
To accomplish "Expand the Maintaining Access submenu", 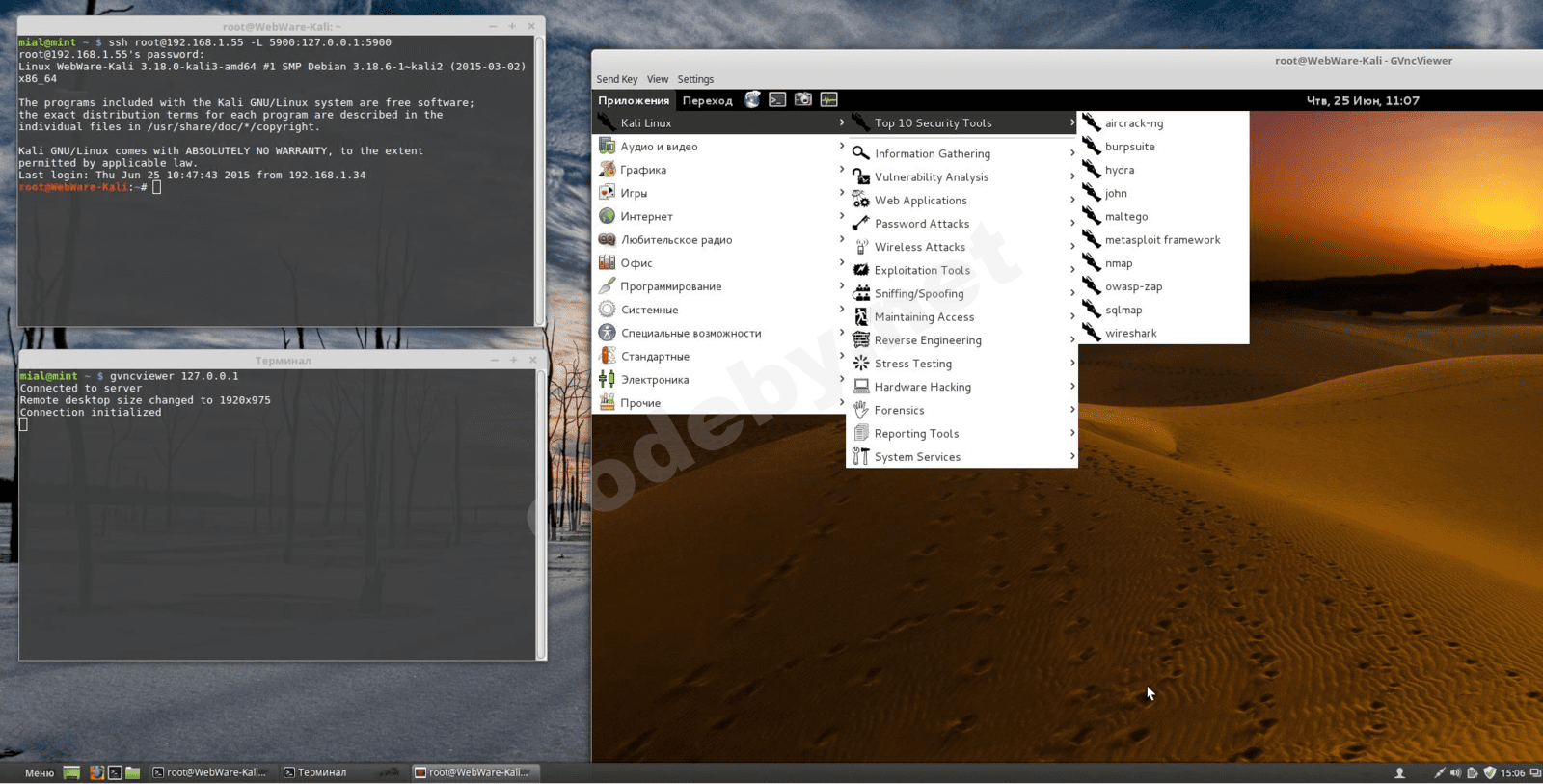I will tap(962, 317).
